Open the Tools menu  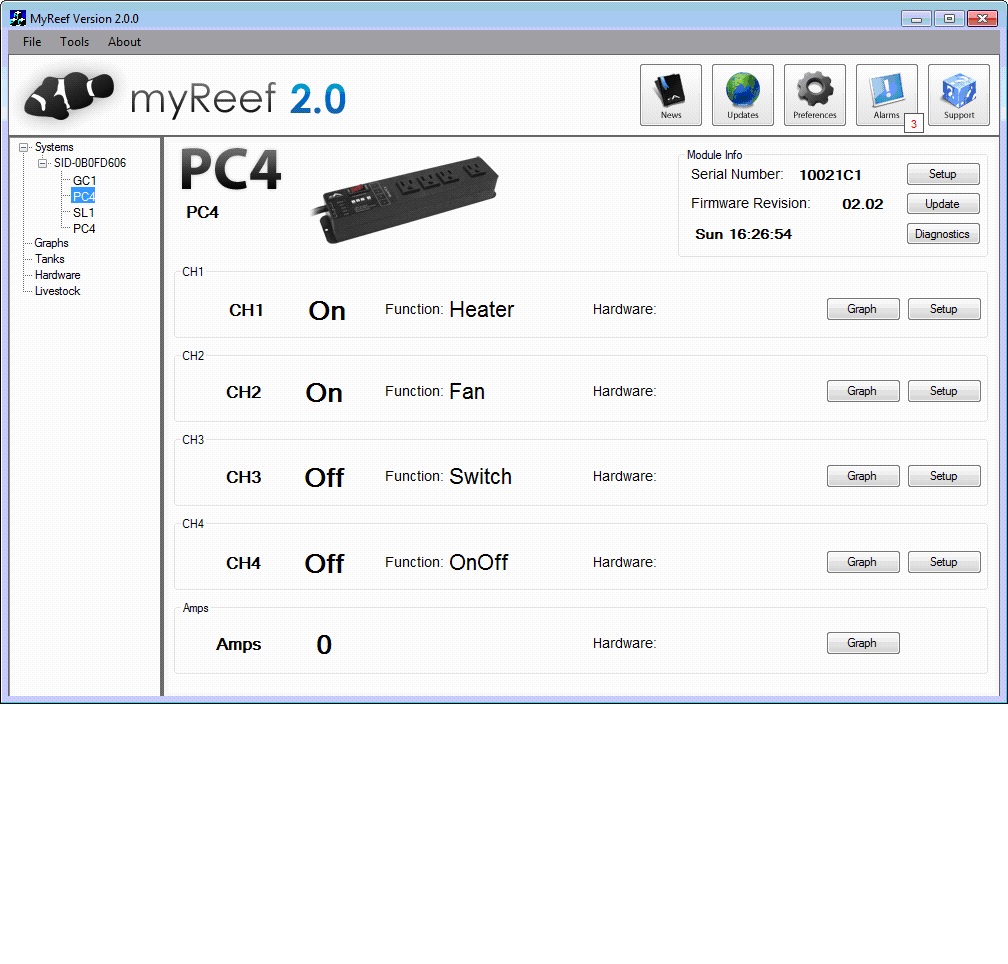(x=74, y=42)
